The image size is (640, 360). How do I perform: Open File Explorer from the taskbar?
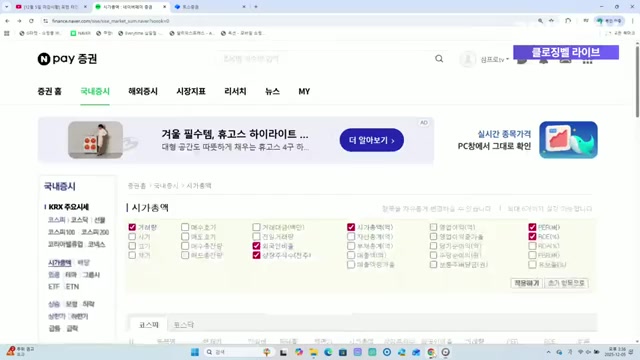313,352
